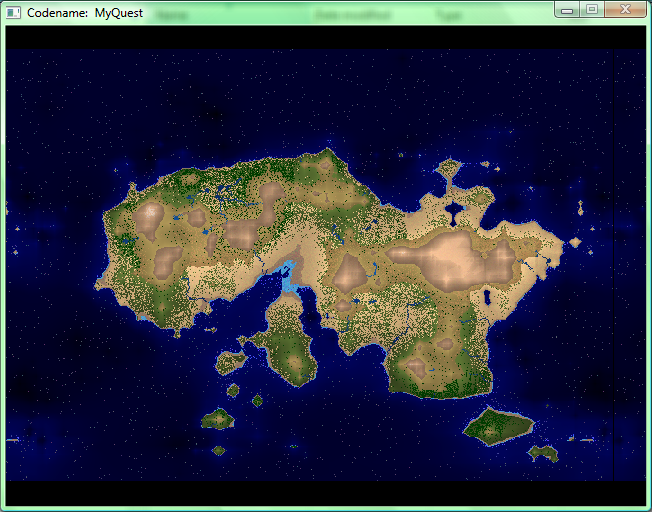The width and height of the screenshot is (652, 512).
Task: Click the application icon in the title bar
Action: (14, 12)
